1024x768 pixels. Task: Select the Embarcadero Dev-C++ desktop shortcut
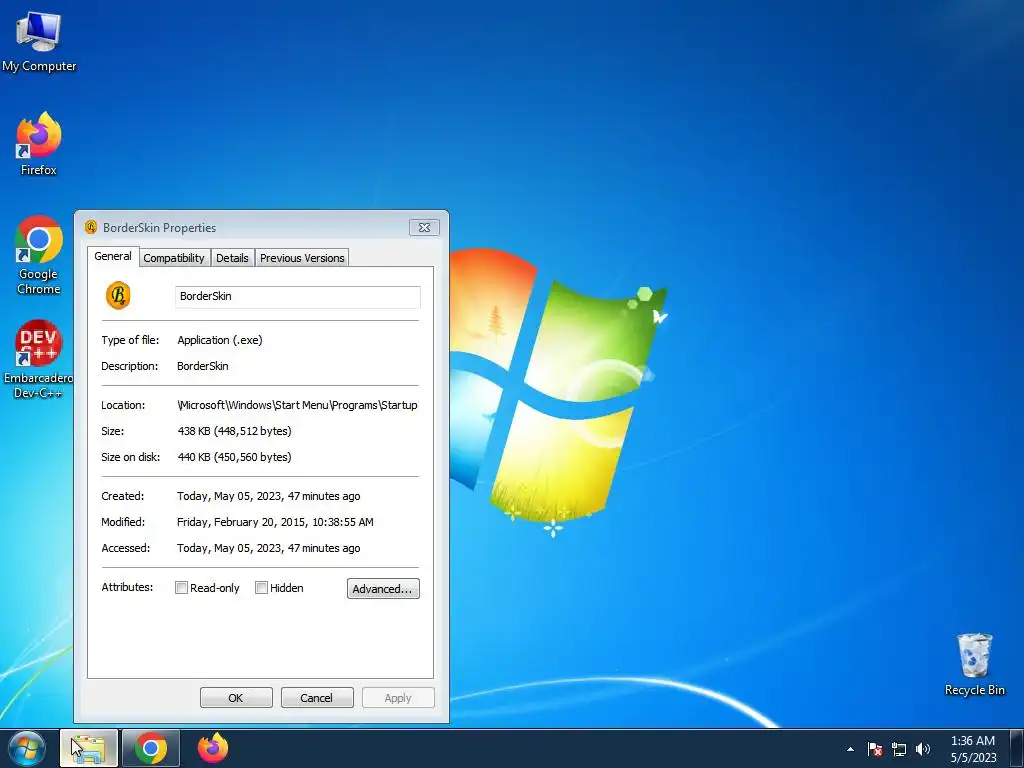pyautogui.click(x=39, y=359)
